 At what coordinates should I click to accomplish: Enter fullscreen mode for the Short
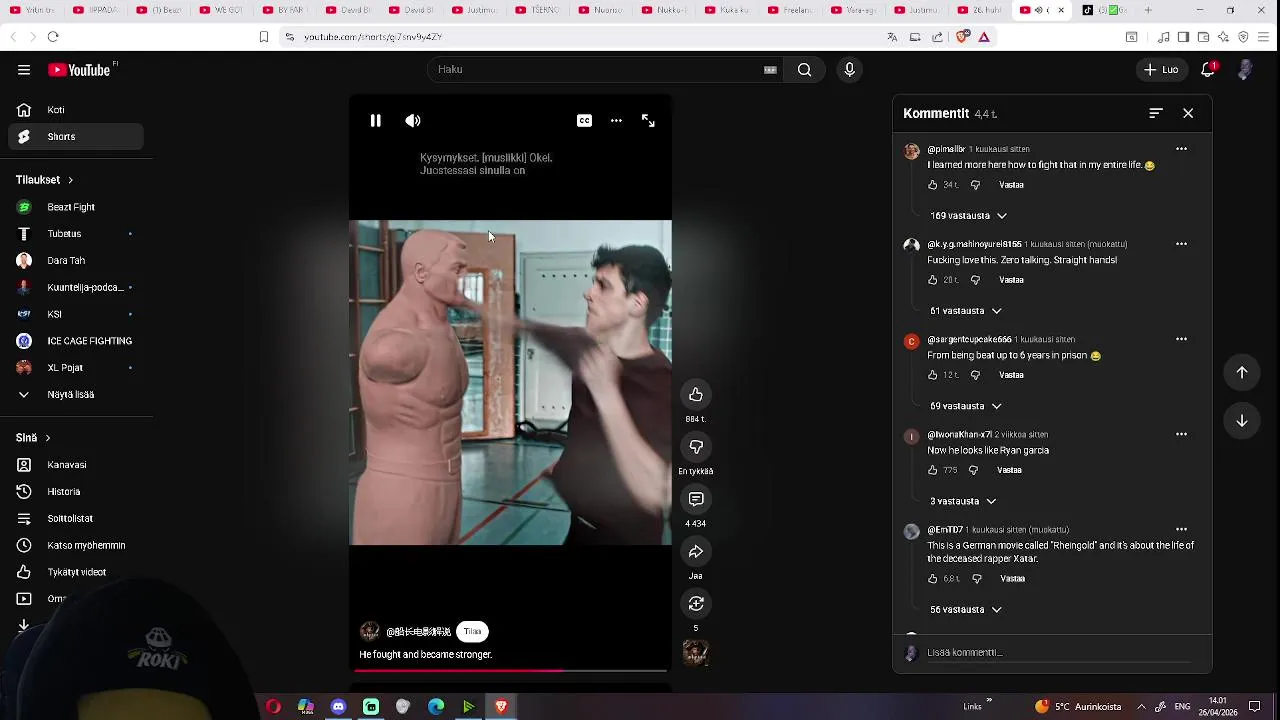(x=648, y=121)
